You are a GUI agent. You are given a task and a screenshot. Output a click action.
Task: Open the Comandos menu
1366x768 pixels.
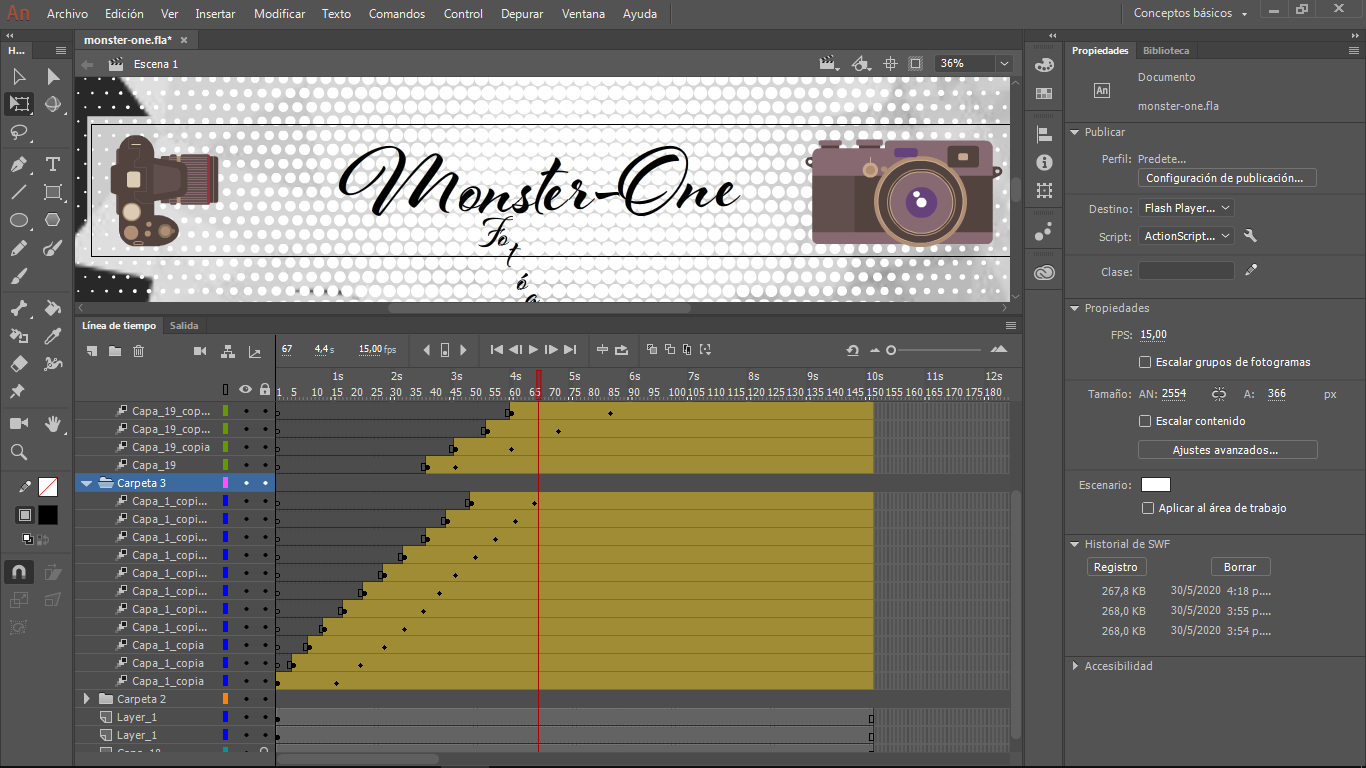tap(396, 14)
